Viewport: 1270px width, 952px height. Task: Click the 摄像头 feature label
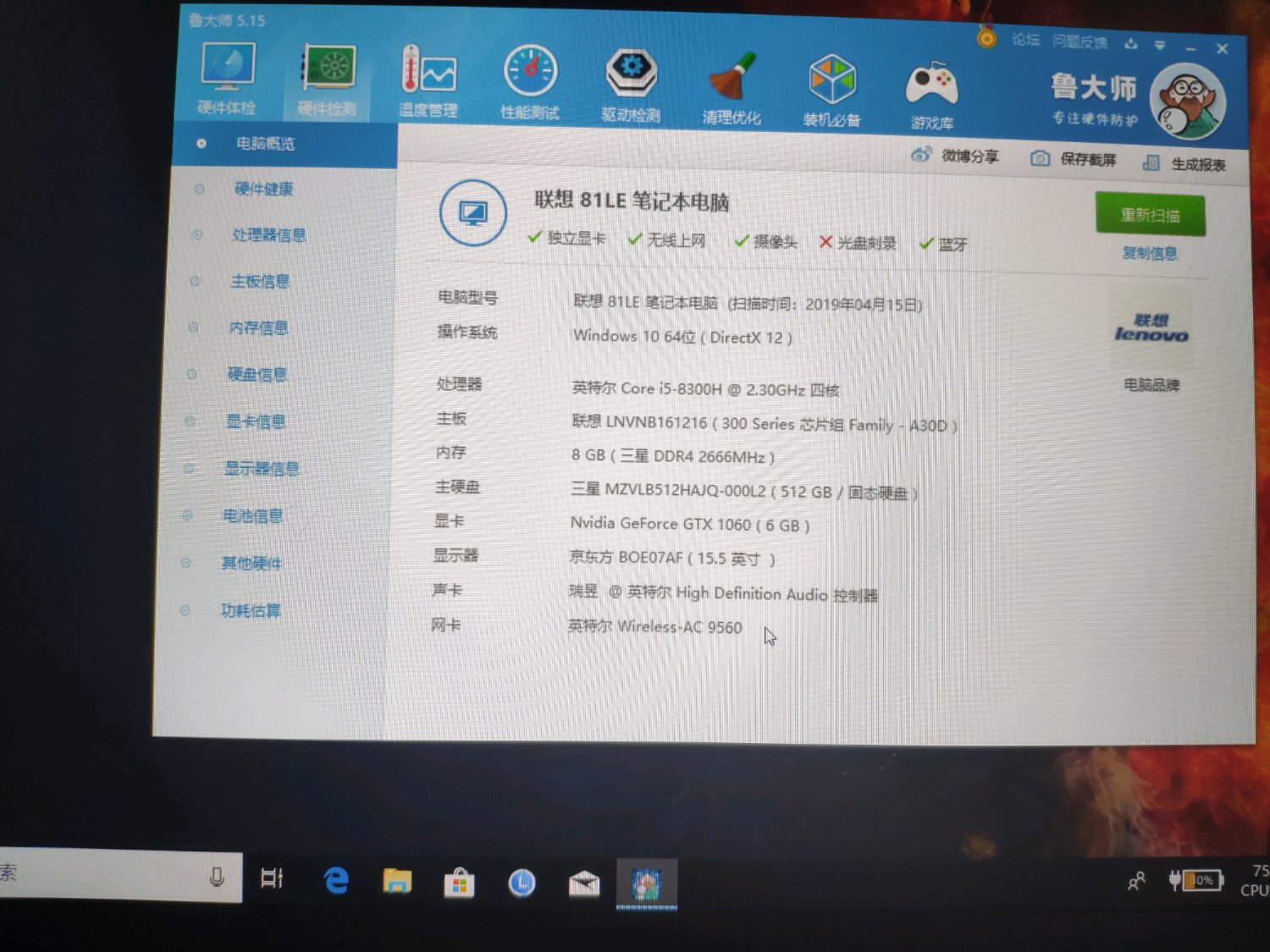click(x=776, y=242)
